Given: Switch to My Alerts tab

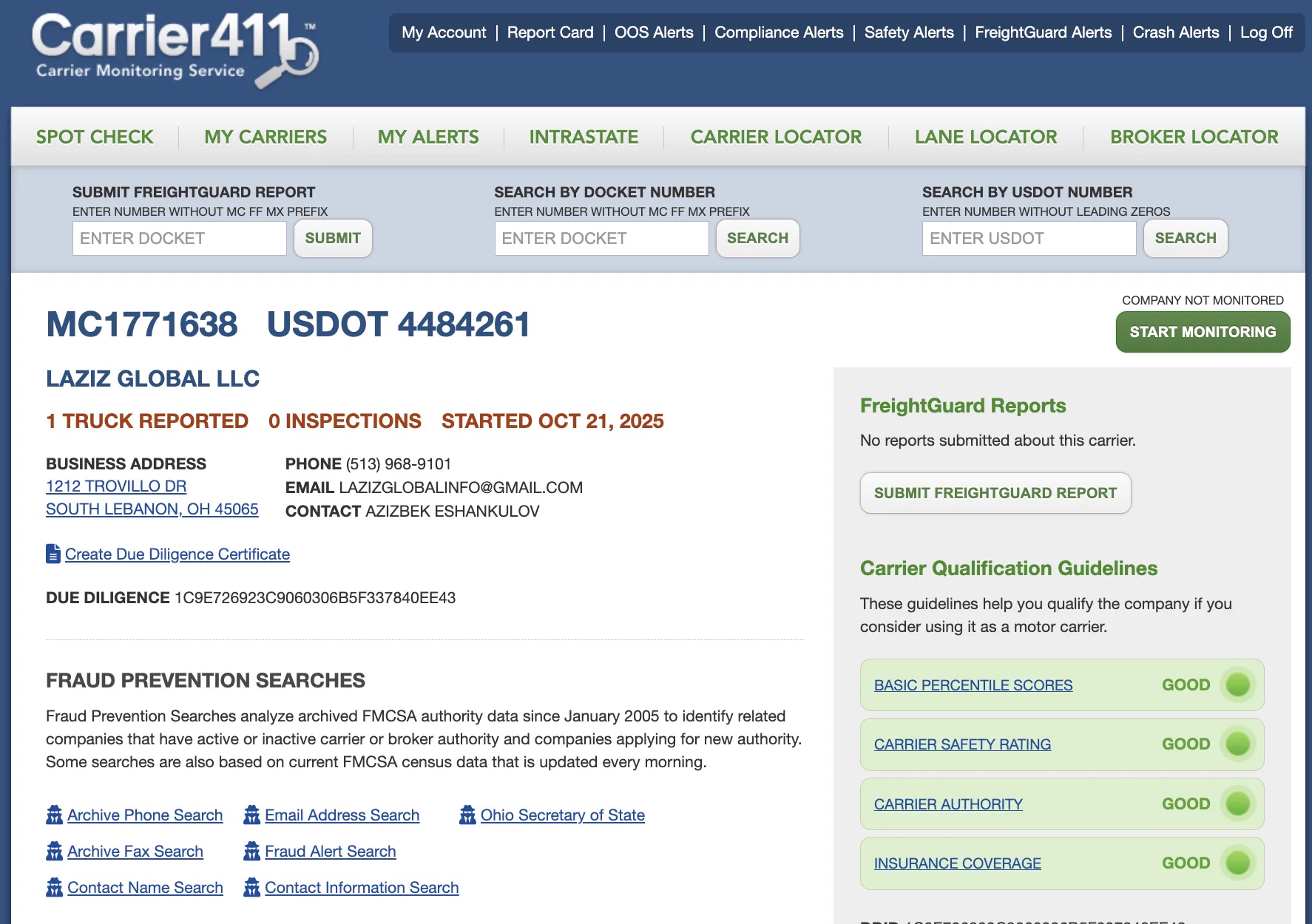Looking at the screenshot, I should pyautogui.click(x=428, y=137).
